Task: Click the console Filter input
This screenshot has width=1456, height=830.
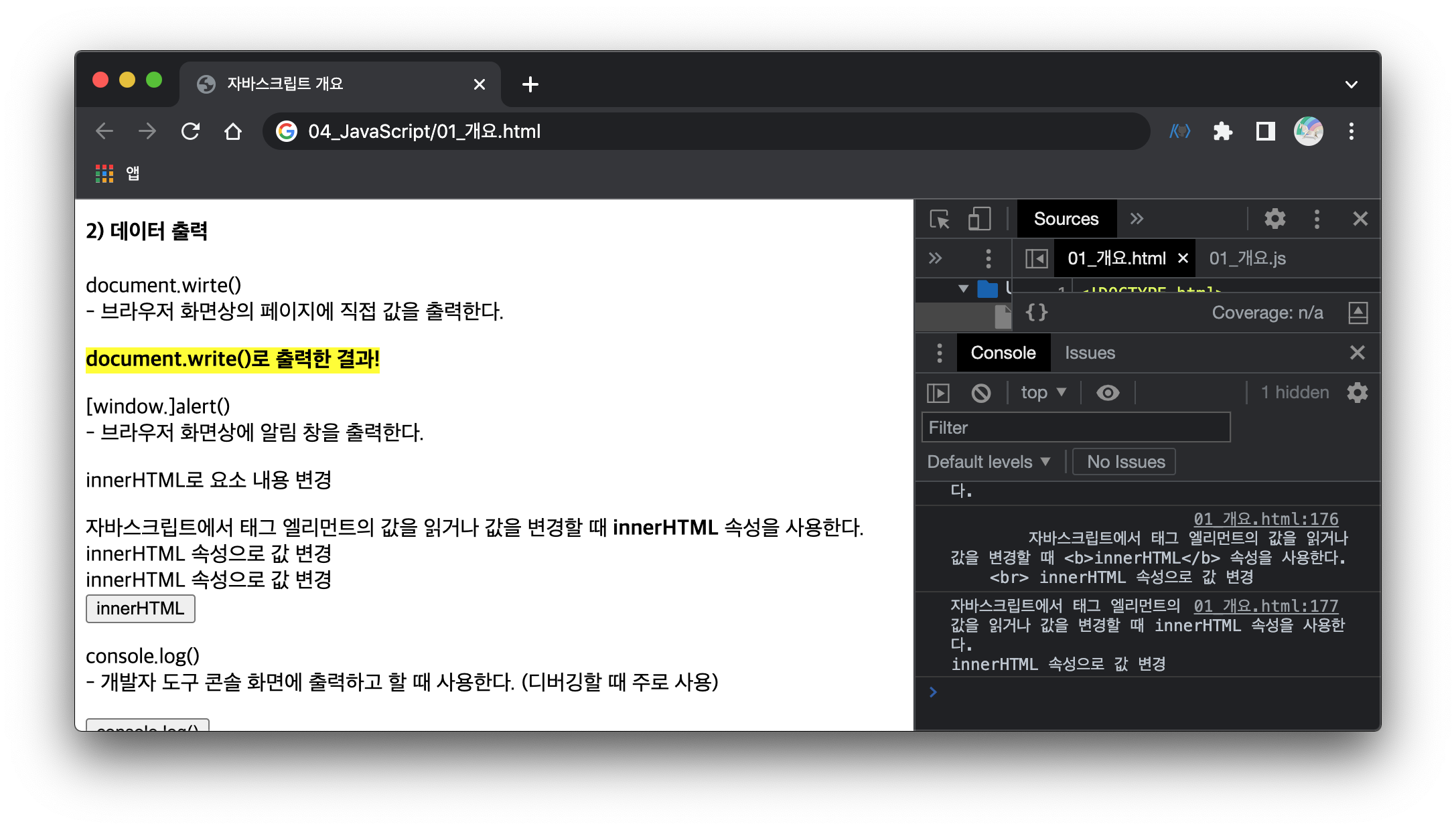Action: tap(1076, 428)
